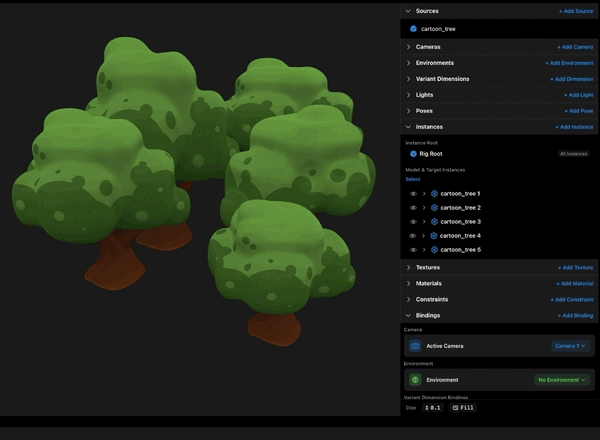
Task: Toggle visibility of cartoon_tree 2
Action: point(413,208)
